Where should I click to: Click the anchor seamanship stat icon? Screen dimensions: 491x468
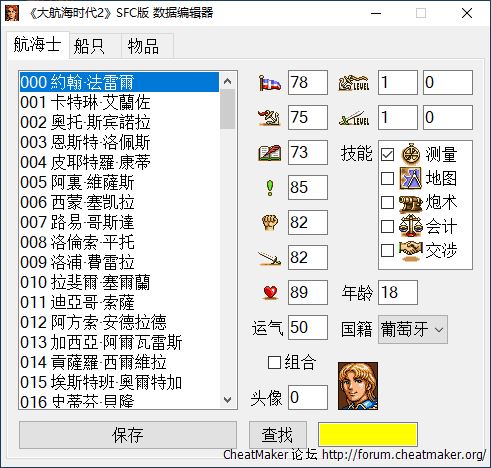click(x=269, y=118)
